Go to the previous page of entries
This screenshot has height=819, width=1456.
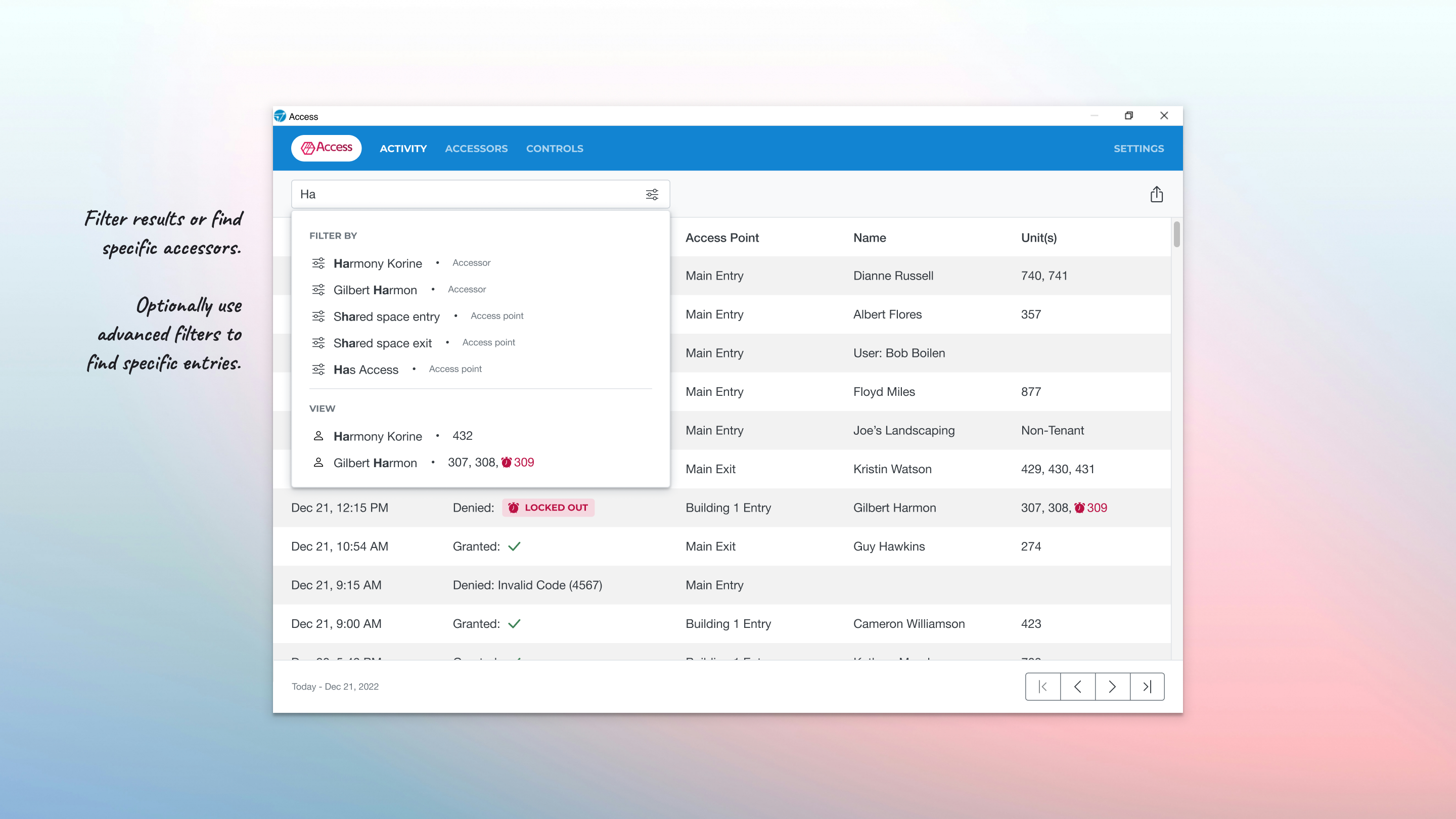(1078, 686)
